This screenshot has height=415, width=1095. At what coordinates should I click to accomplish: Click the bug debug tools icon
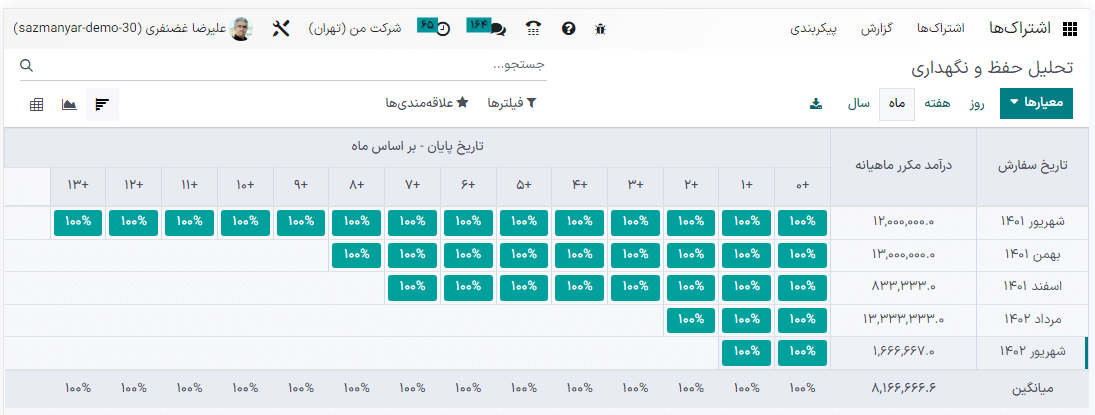[x=600, y=29]
